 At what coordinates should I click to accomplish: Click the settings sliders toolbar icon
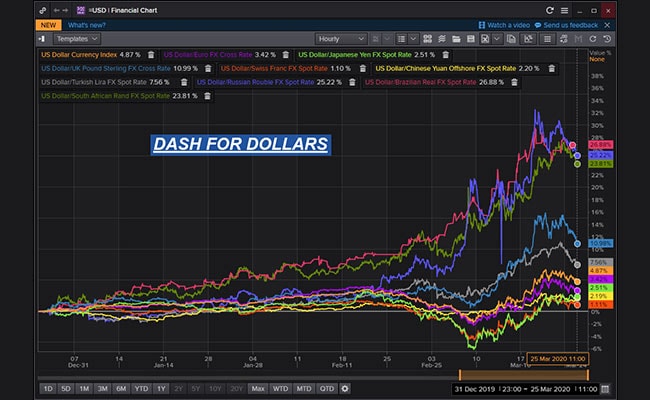pos(563,39)
